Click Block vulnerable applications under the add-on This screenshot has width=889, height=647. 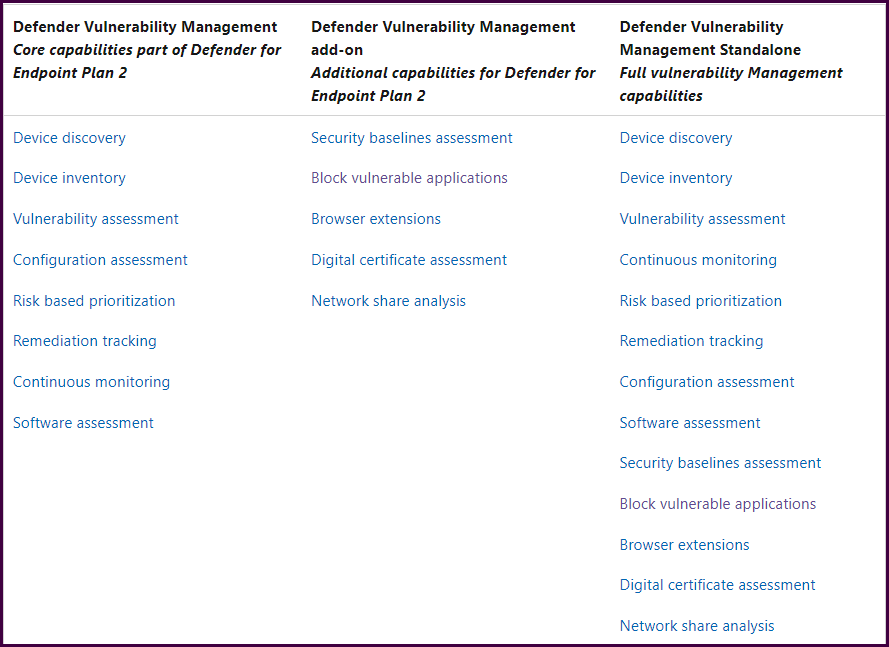(409, 178)
